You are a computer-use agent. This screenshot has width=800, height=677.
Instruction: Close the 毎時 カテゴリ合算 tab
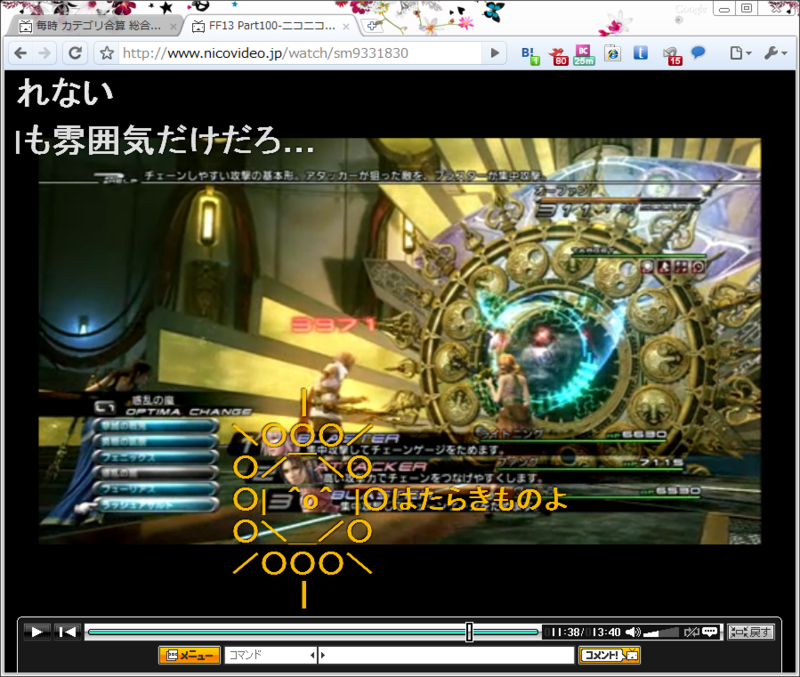[x=173, y=26]
